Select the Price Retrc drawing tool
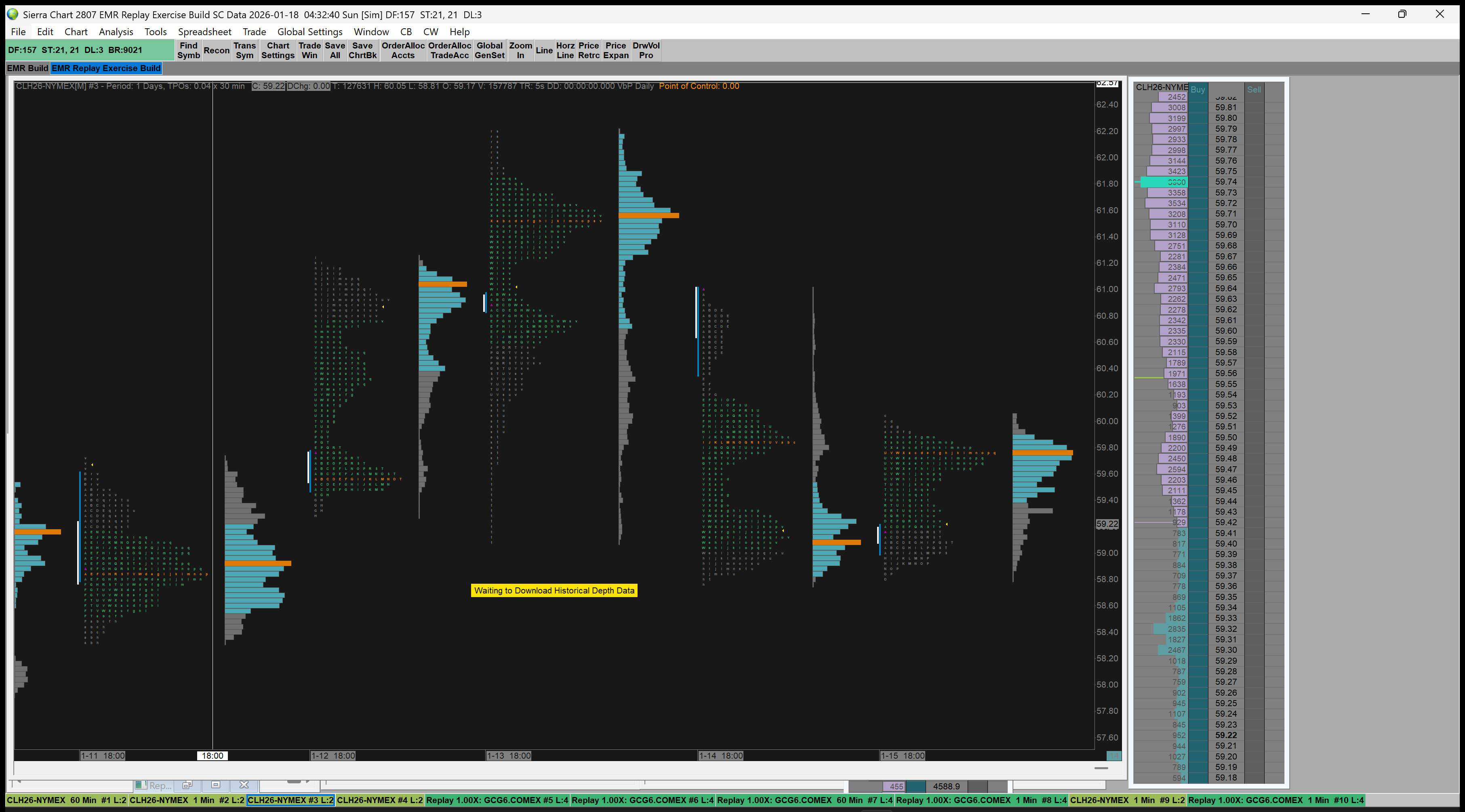Screen dimensions: 1465x812 [589, 50]
